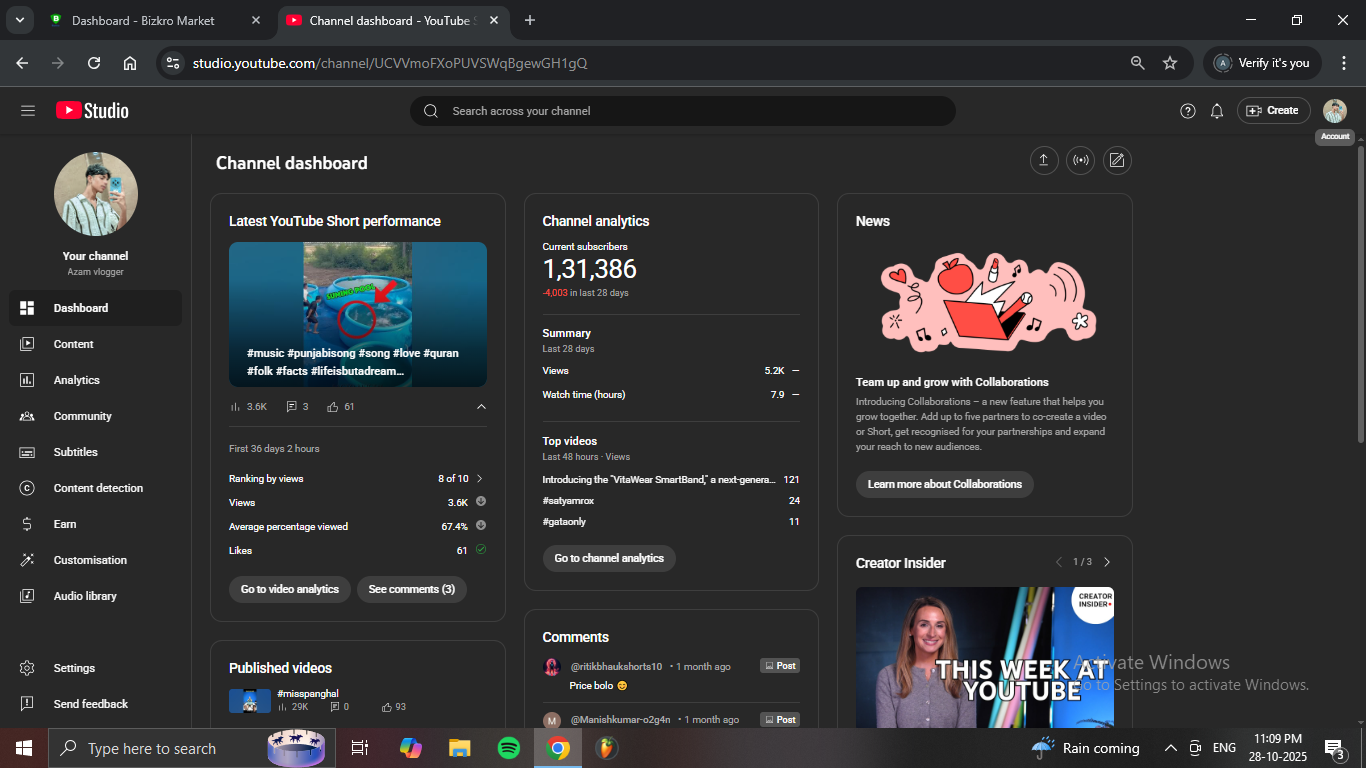Screen dimensions: 1366x768
Task: Collapse the latest Short performance details
Action: (x=481, y=407)
